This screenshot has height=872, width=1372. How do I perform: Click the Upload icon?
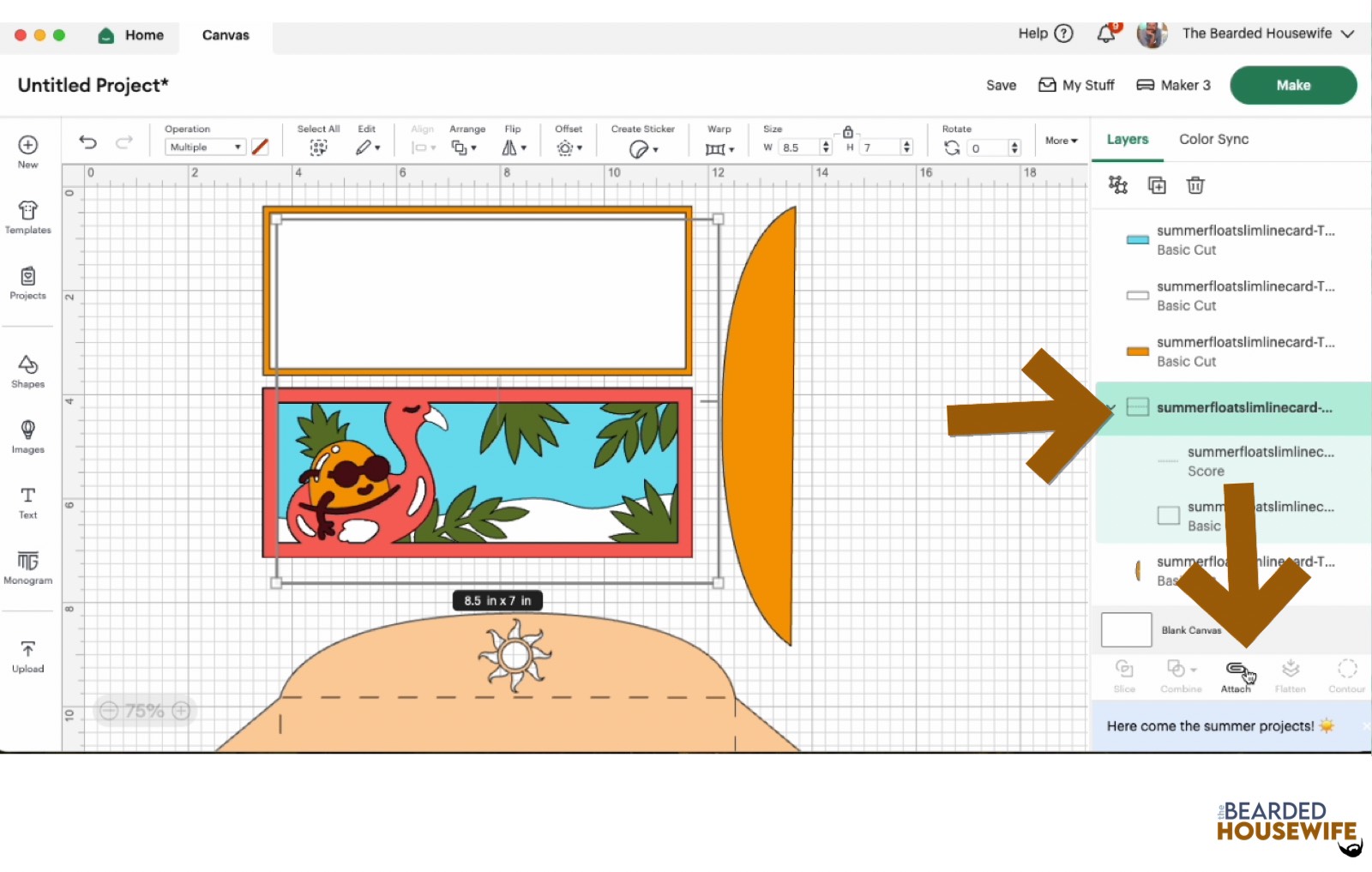tap(27, 656)
